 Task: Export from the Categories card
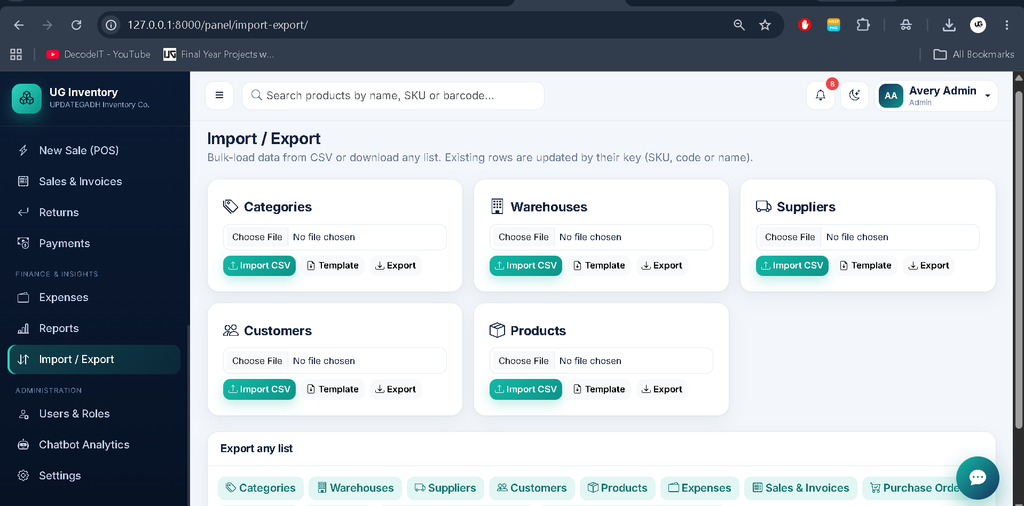pos(396,265)
